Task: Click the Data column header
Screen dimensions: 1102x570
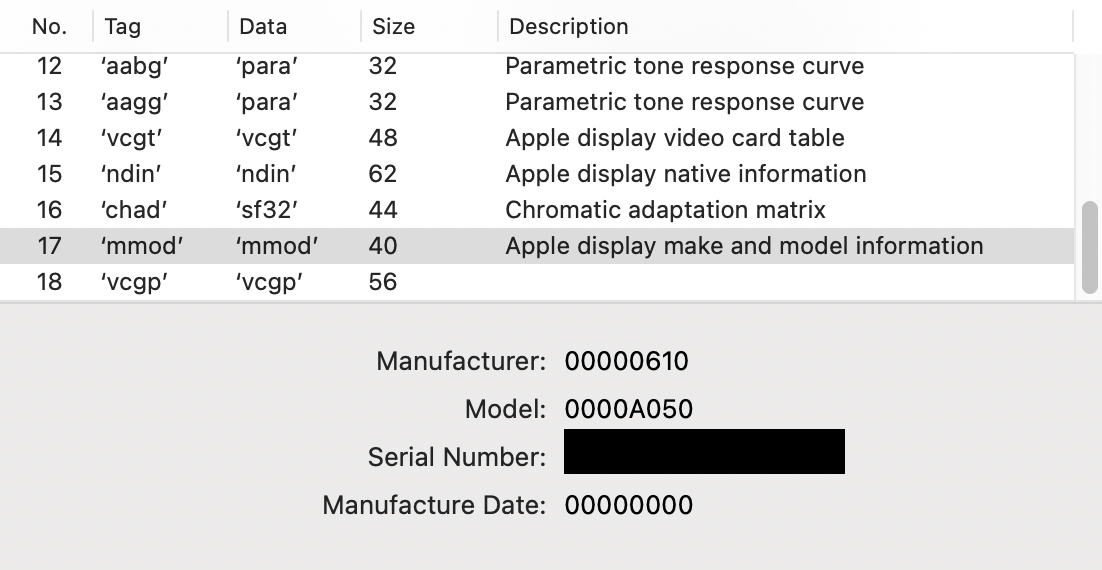Action: click(x=263, y=27)
